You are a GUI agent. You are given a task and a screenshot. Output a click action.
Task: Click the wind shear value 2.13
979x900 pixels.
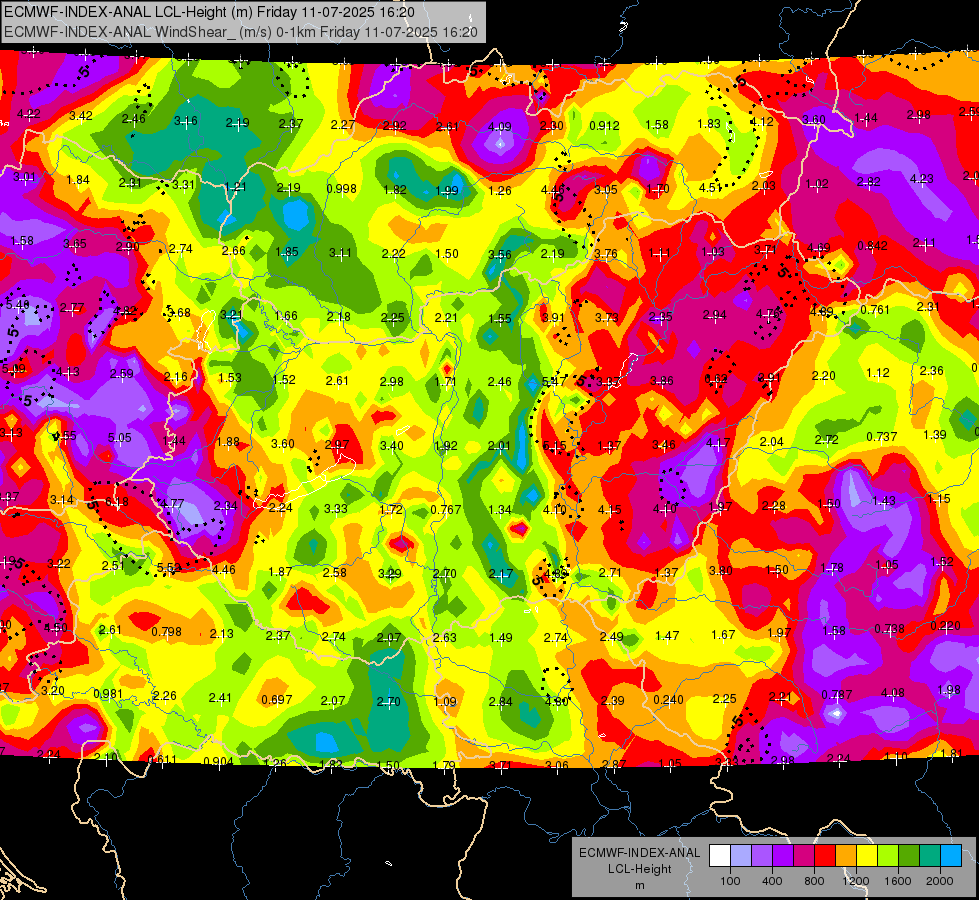(x=222, y=633)
